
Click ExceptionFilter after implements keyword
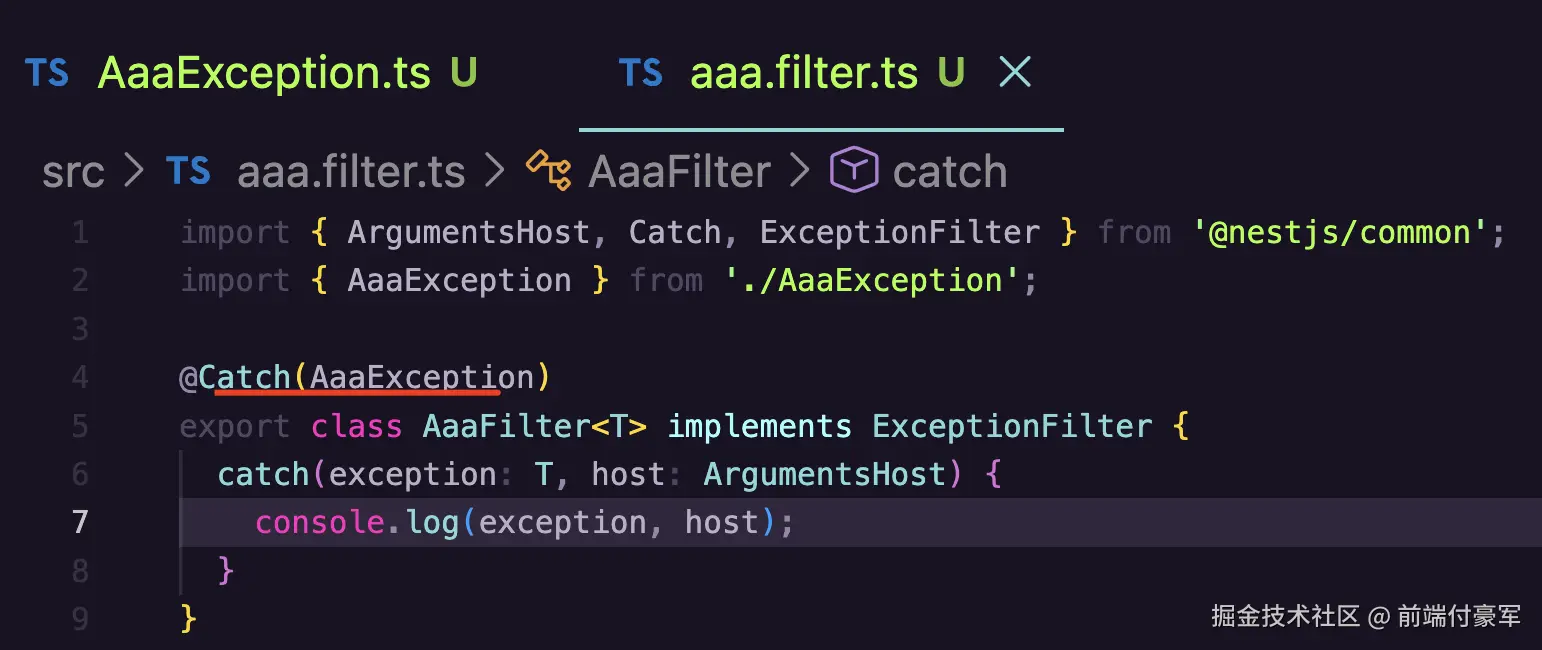click(x=1012, y=427)
